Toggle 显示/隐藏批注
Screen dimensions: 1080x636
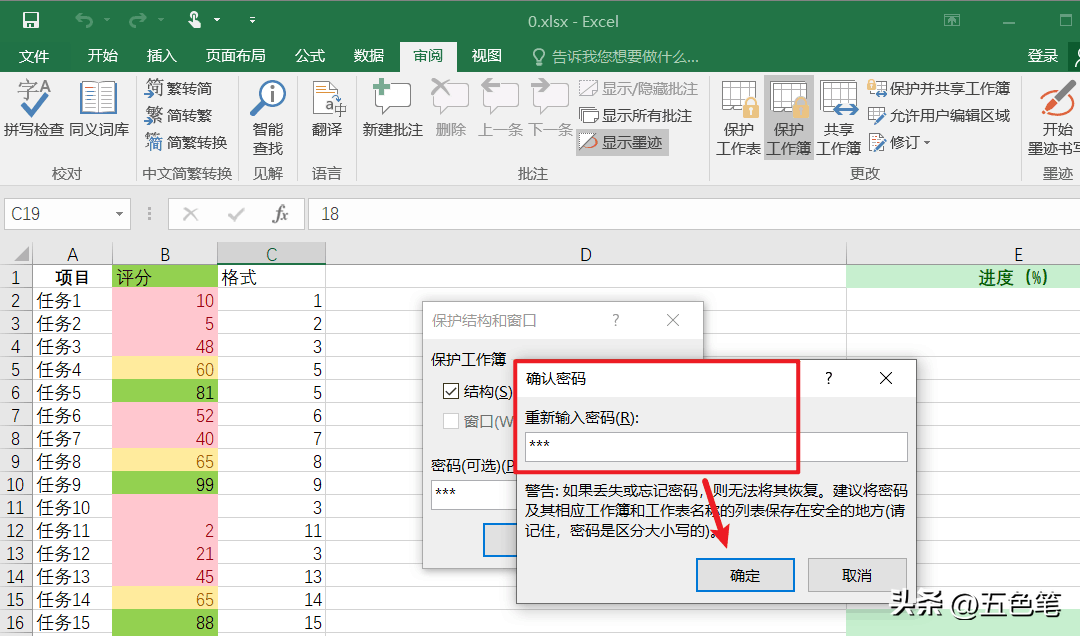[x=638, y=88]
